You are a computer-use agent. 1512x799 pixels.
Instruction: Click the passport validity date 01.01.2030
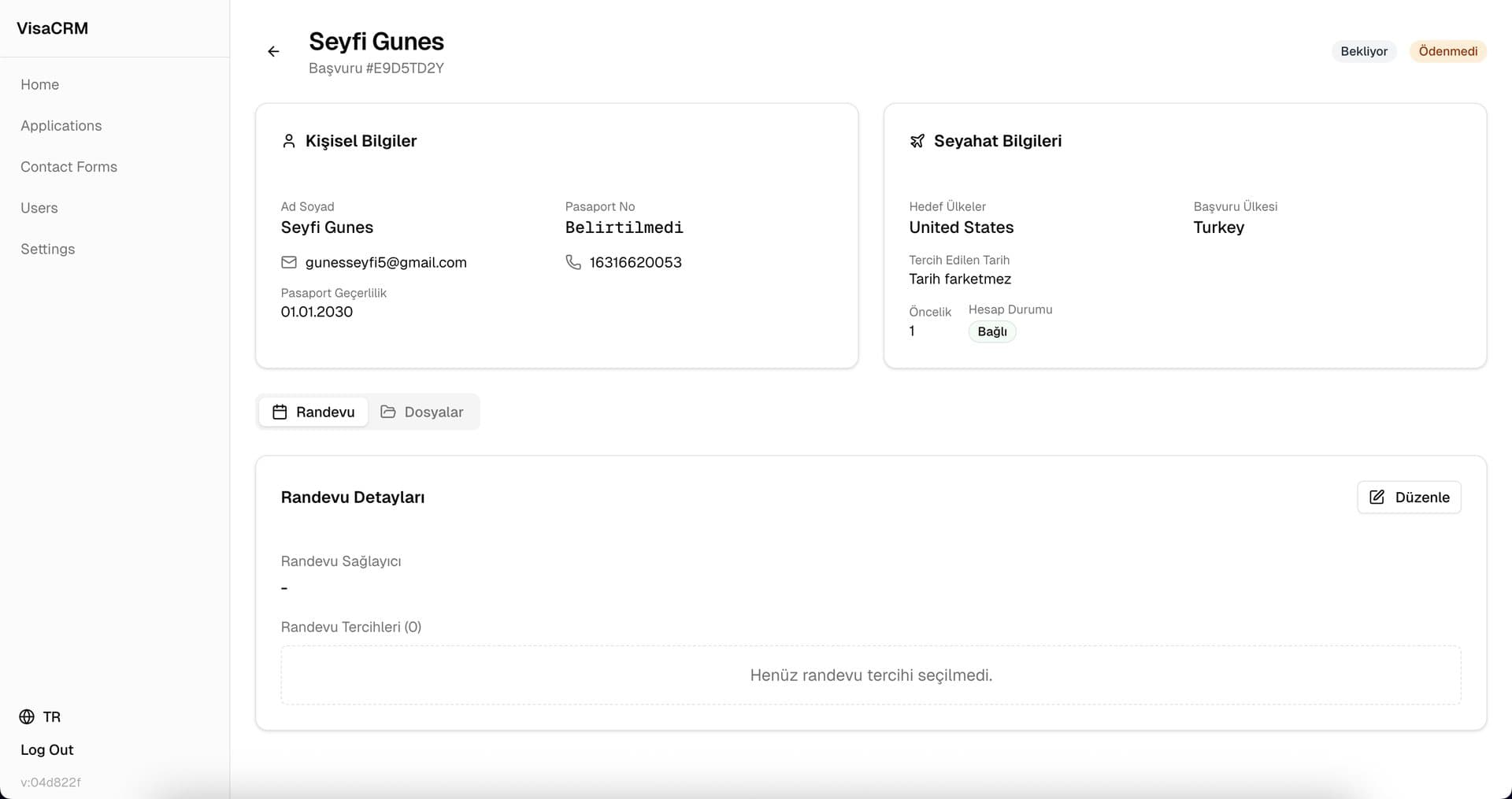(x=317, y=312)
